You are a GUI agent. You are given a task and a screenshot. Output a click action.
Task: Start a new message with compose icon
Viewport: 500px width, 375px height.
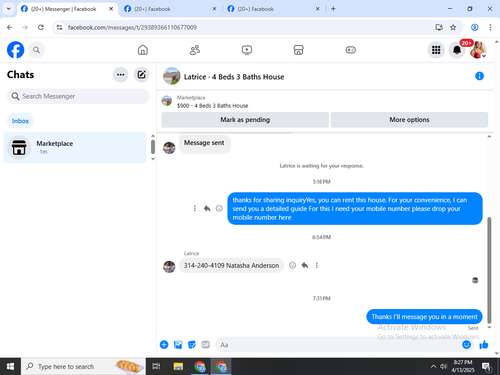pyautogui.click(x=141, y=75)
